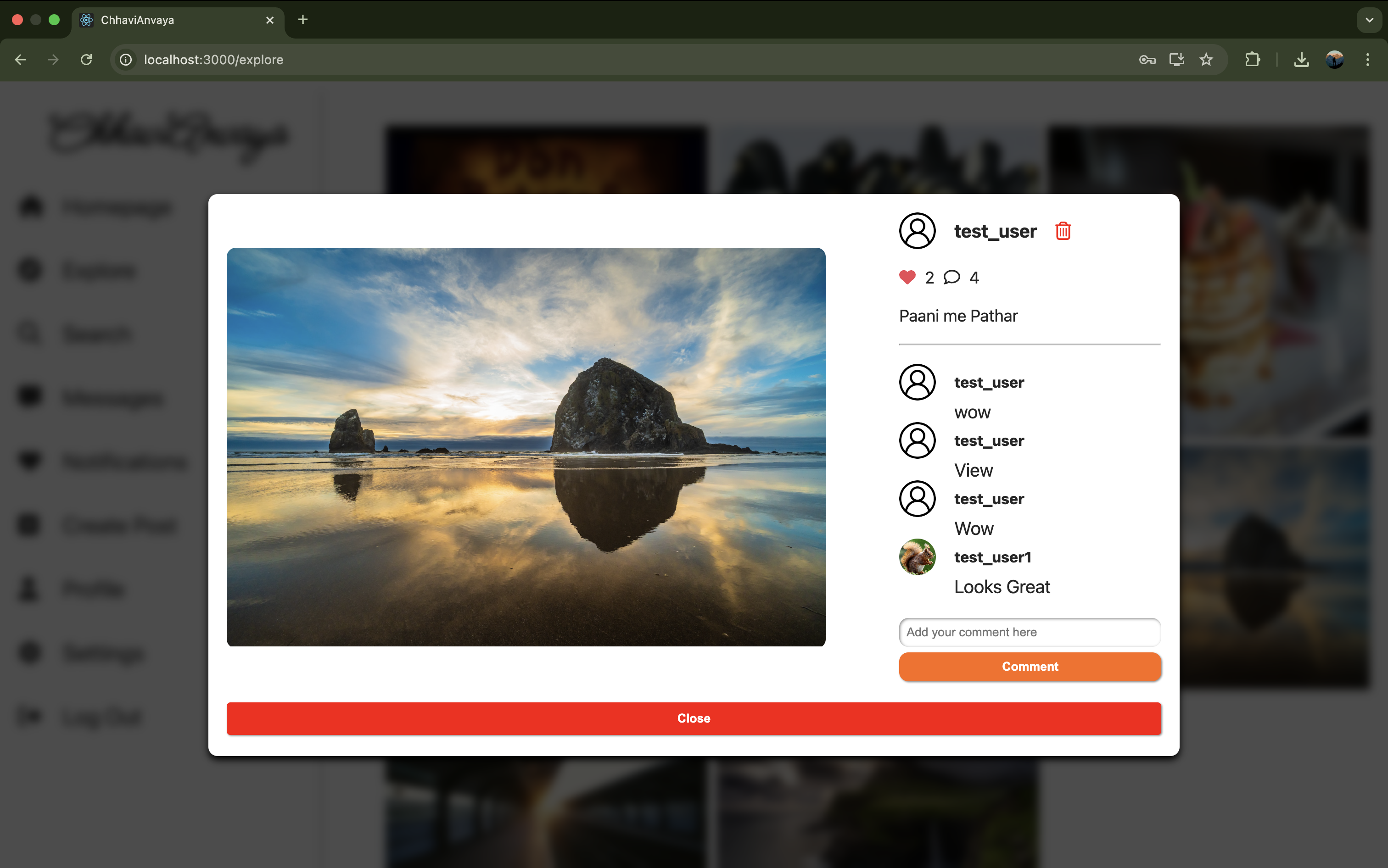The image size is (1388, 868).
Task: Bookmark this page with the star icon
Action: click(1205, 60)
